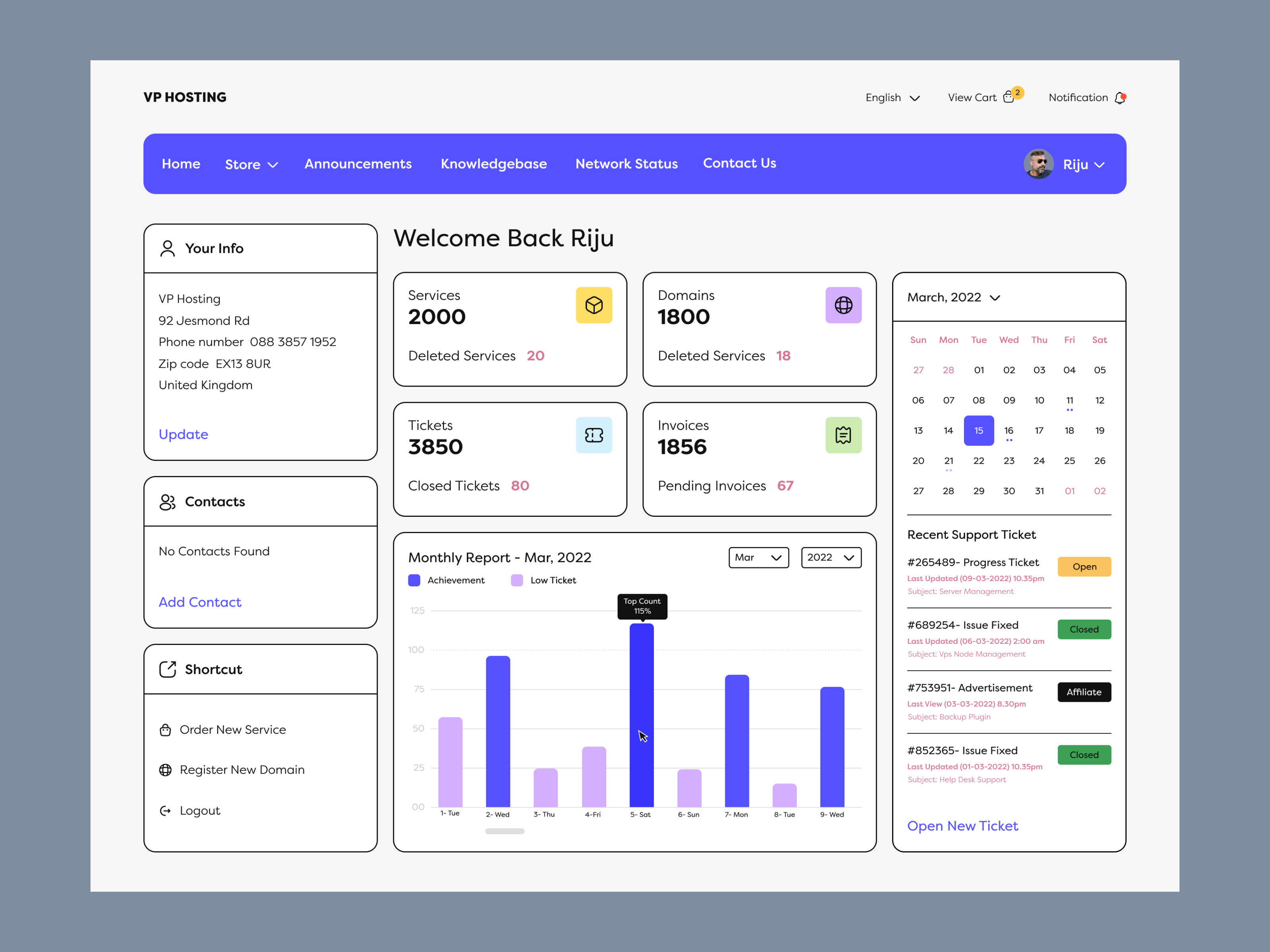Click the notification bell icon
The height and width of the screenshot is (952, 1270).
1120,98
